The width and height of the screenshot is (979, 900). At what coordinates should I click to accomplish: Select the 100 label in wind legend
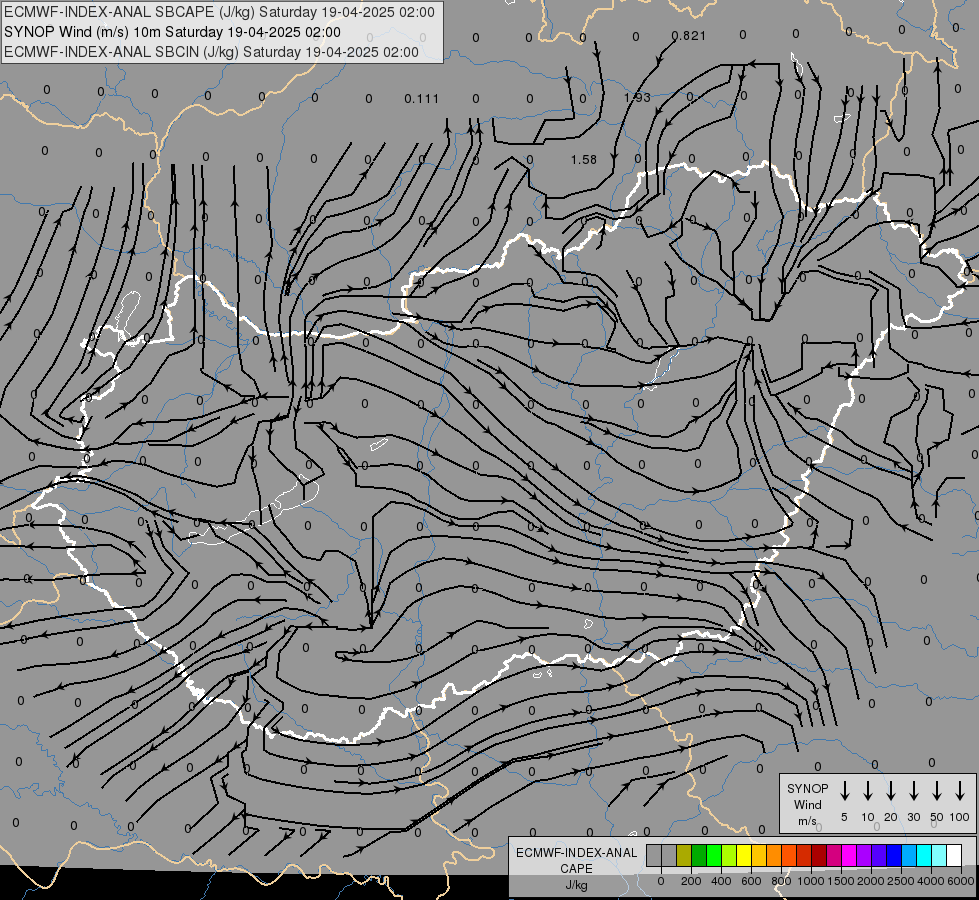click(960, 817)
